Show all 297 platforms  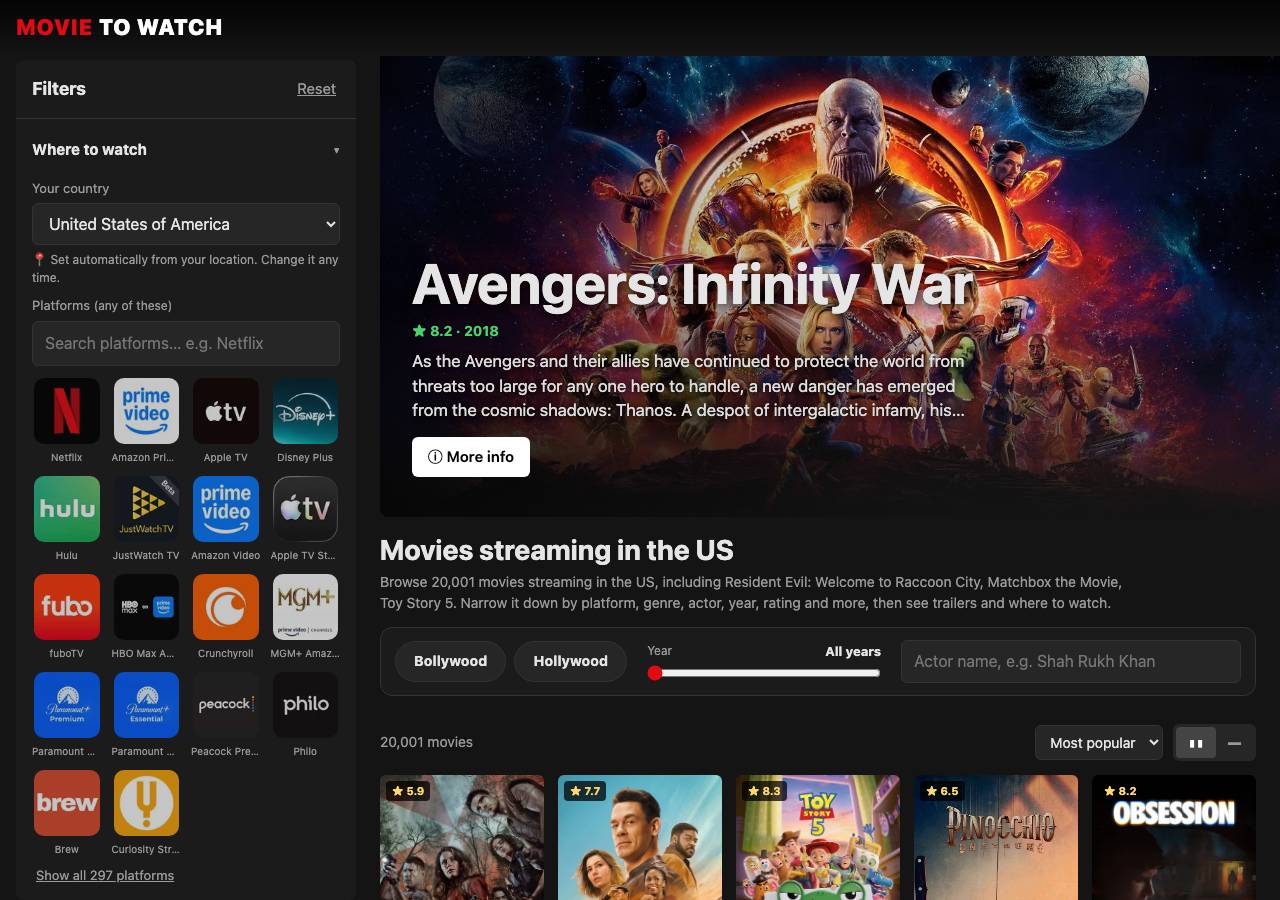click(105, 875)
